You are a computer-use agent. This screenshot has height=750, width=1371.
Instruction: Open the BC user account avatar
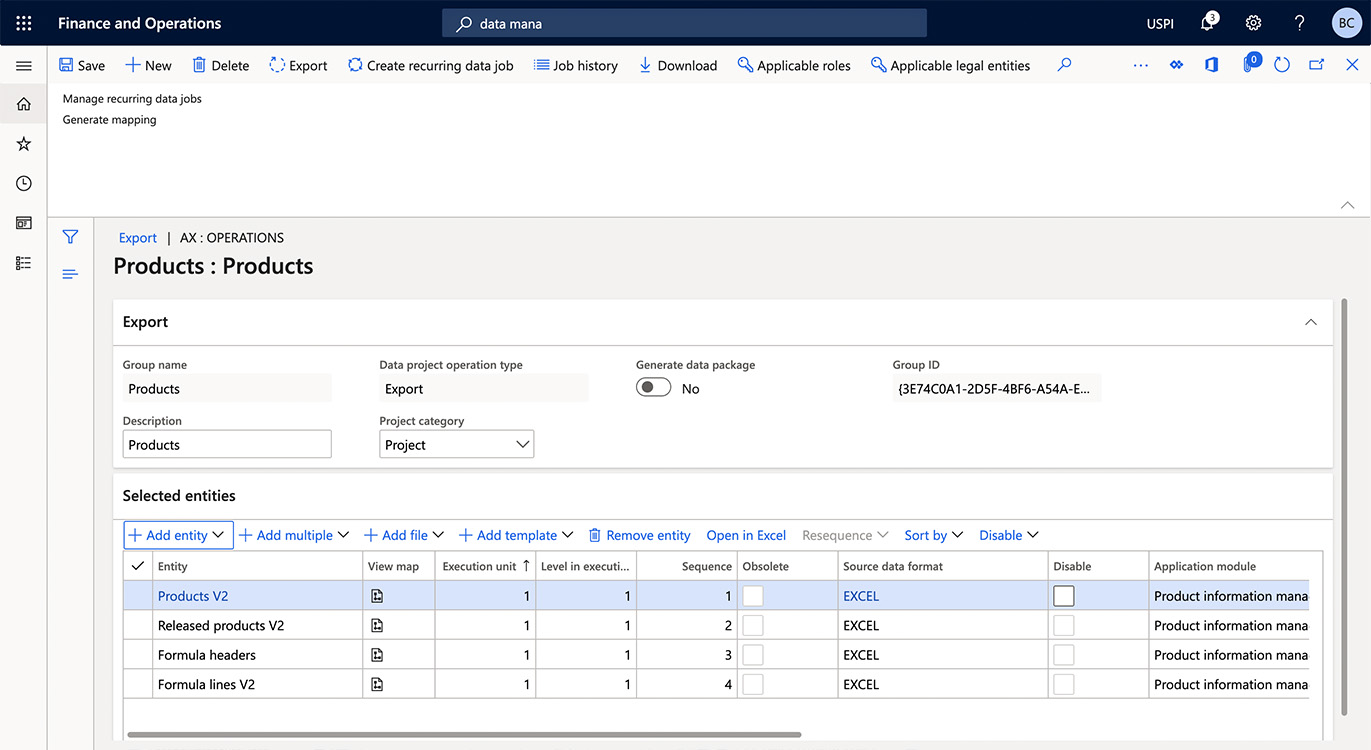tap(1346, 23)
